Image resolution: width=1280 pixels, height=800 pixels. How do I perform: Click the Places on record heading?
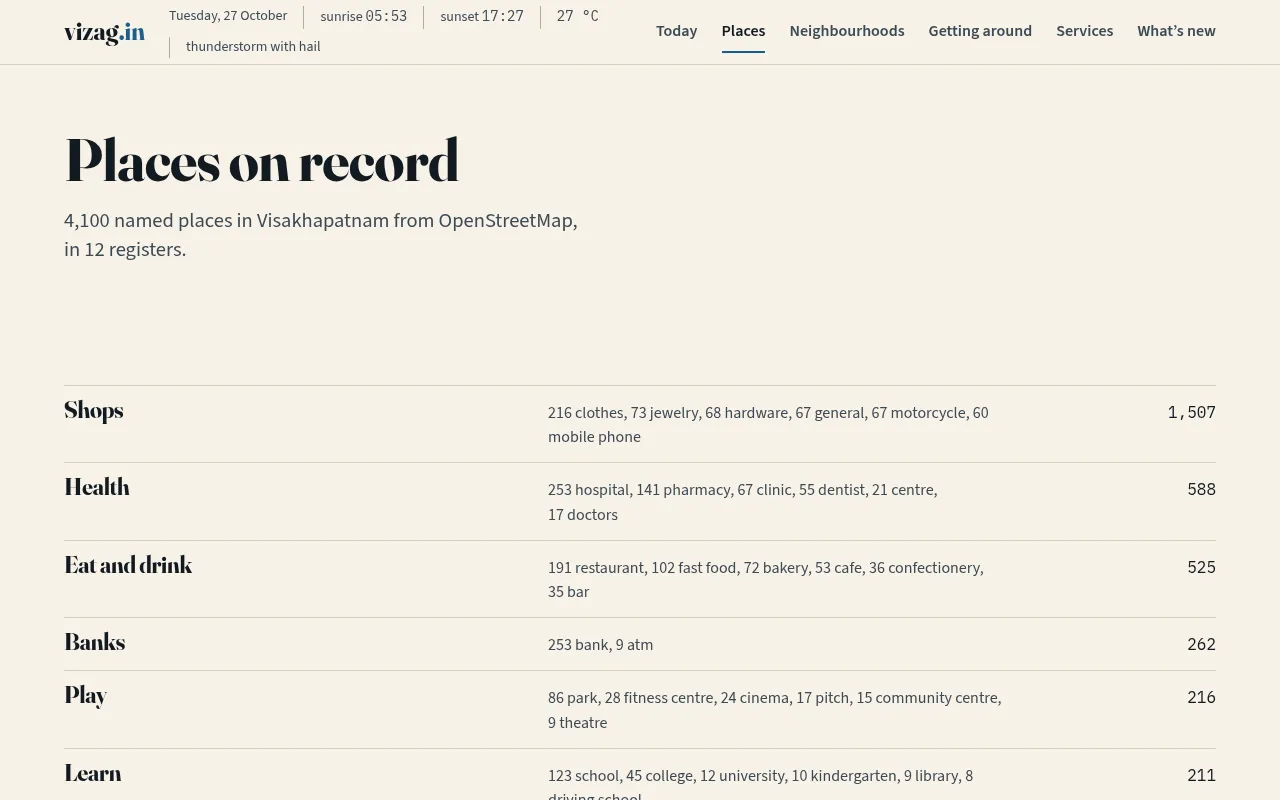pyautogui.click(x=261, y=161)
